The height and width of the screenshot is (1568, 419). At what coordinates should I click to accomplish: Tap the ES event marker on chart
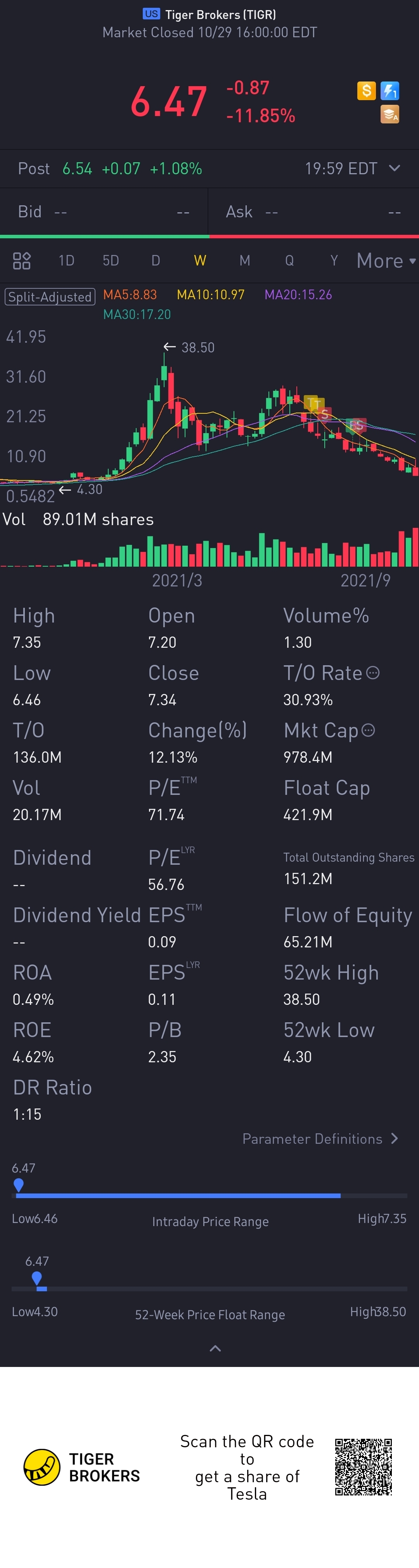pyautogui.click(x=357, y=425)
